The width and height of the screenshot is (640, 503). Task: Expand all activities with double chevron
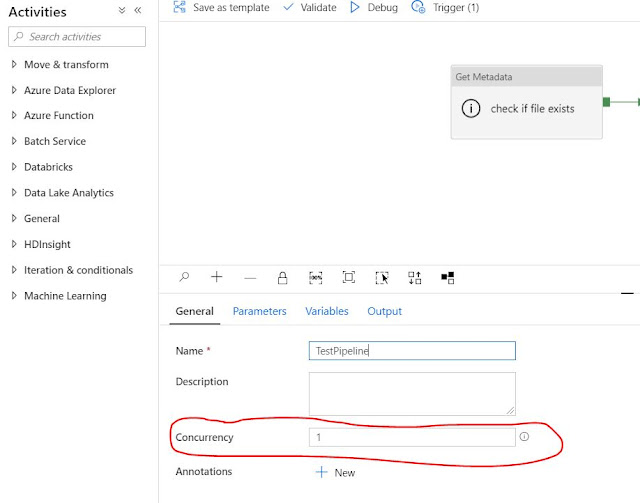(x=122, y=10)
